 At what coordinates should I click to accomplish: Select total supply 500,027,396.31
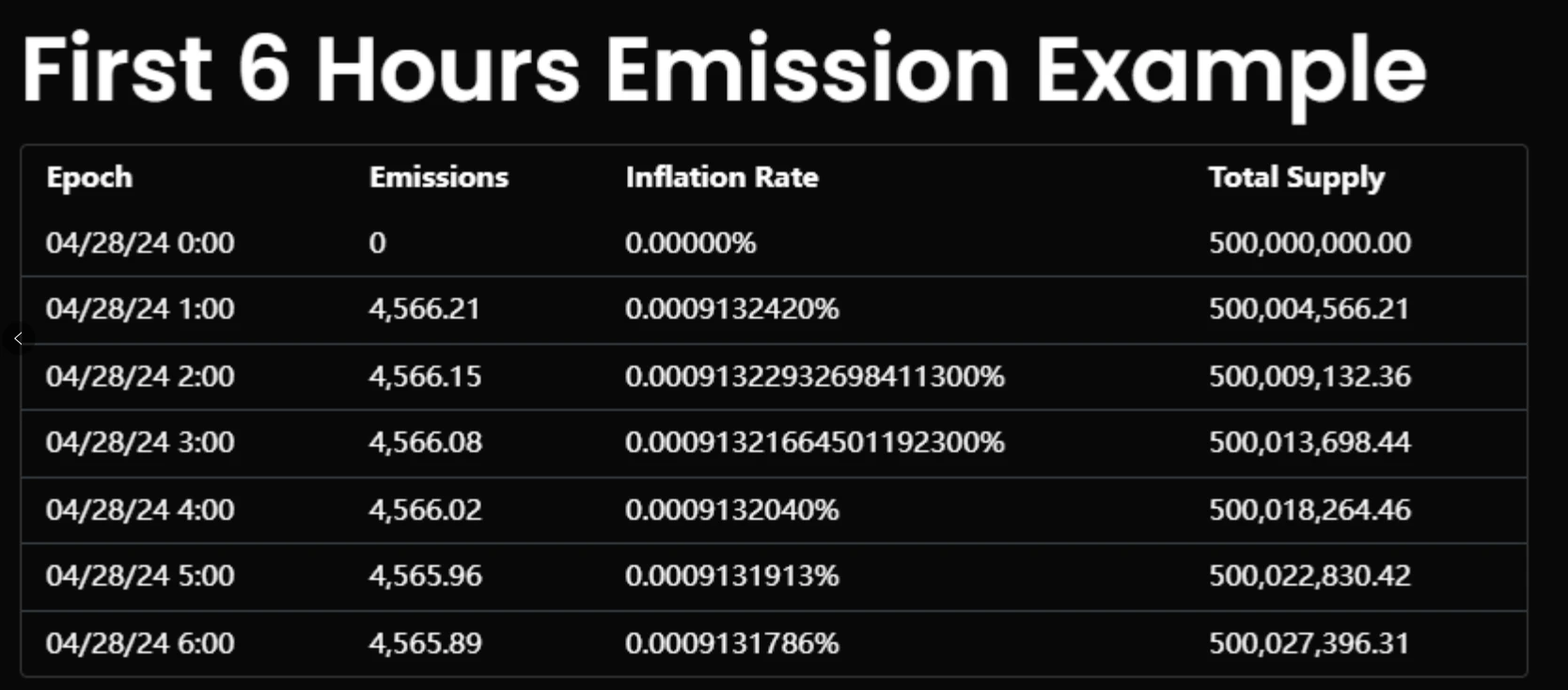click(x=1309, y=644)
